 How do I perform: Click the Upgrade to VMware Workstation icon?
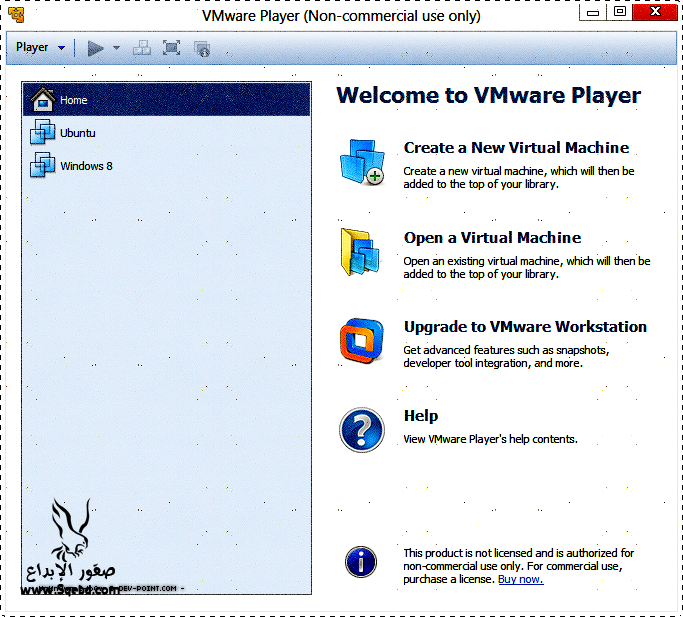360,341
